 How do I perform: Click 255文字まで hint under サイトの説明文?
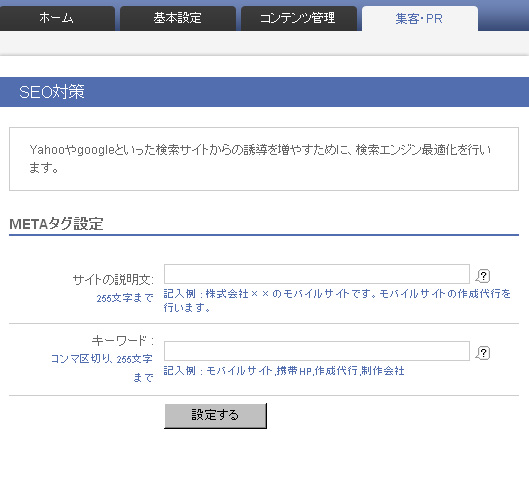coord(125,298)
